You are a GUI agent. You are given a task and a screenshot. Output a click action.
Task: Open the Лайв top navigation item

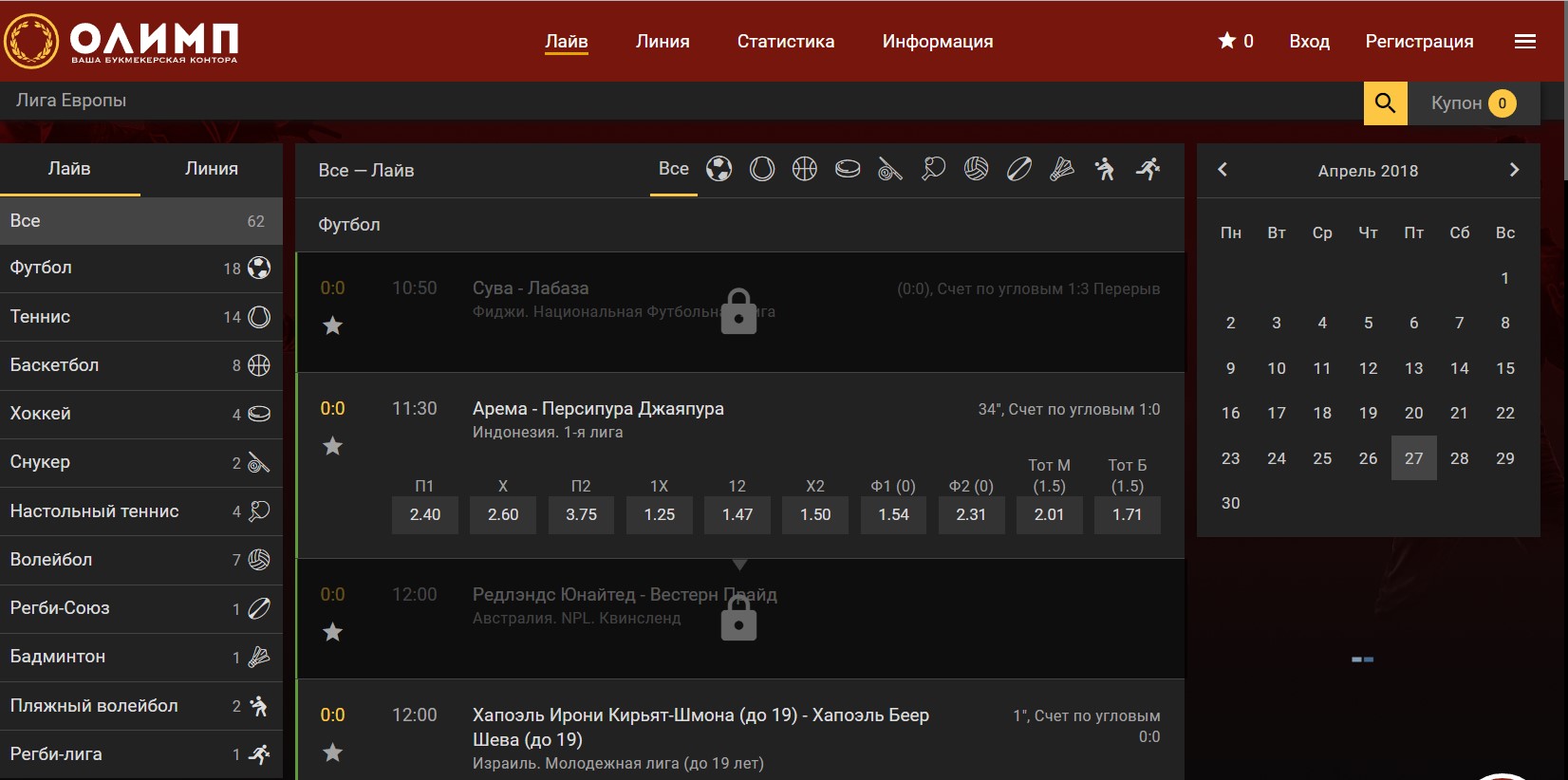click(x=567, y=42)
